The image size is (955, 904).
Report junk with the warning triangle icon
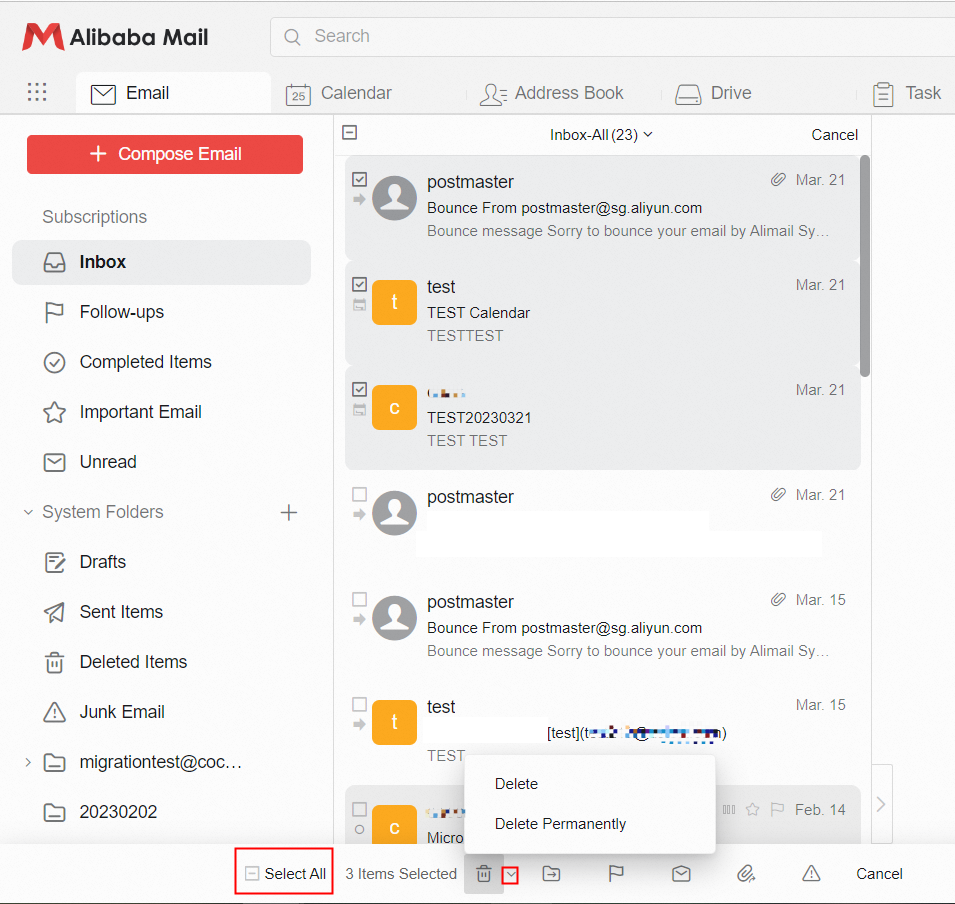(x=811, y=874)
